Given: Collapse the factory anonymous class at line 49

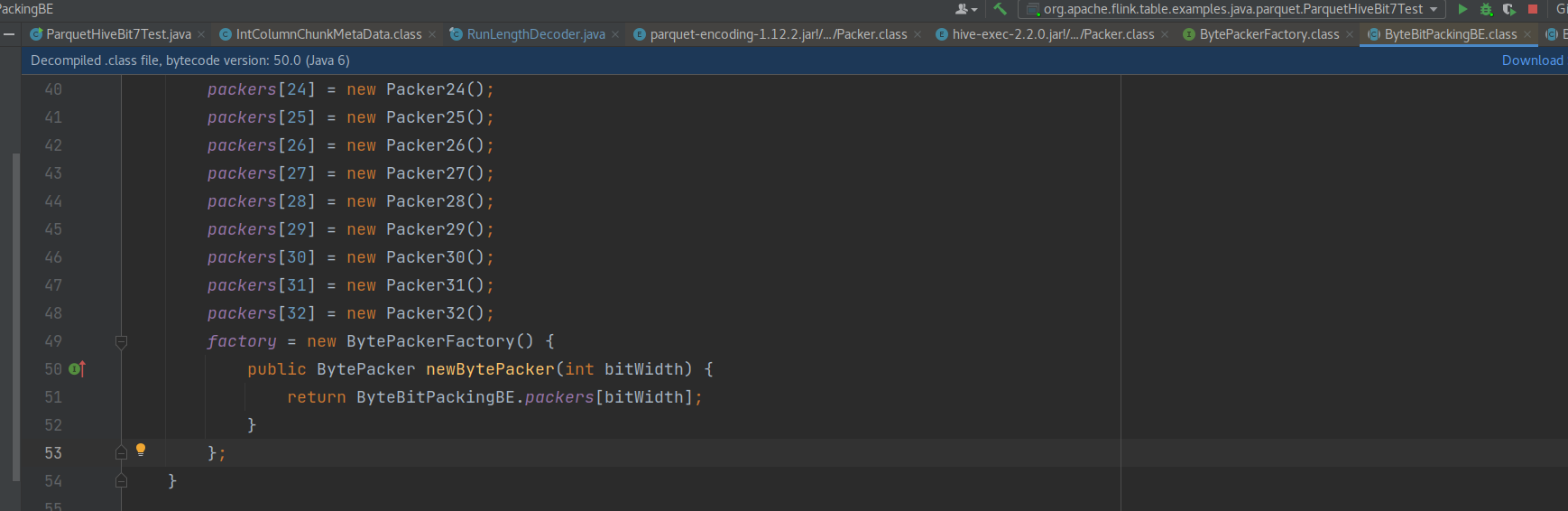Looking at the screenshot, I should coord(121,341).
